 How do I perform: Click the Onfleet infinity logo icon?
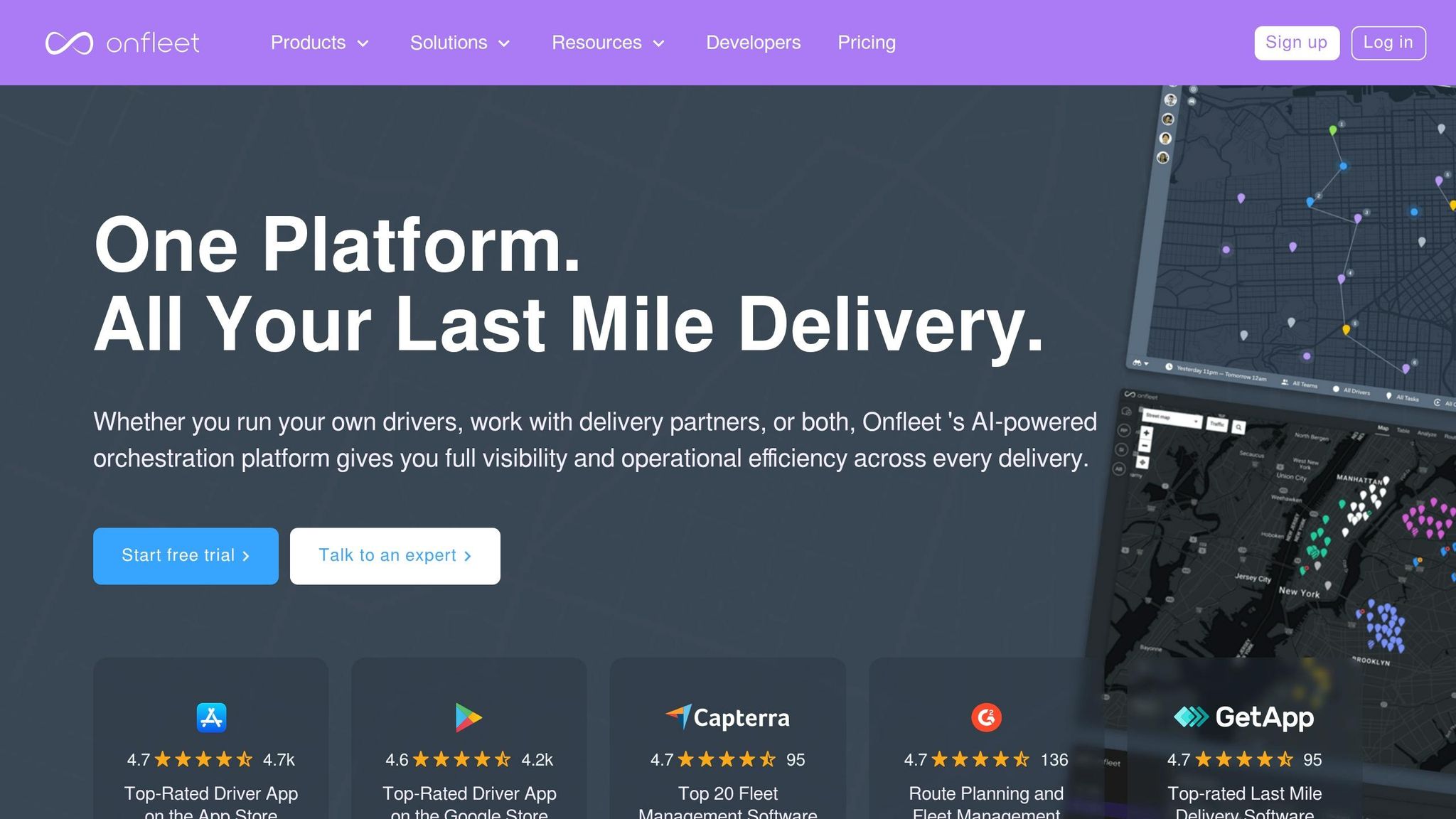(69, 43)
